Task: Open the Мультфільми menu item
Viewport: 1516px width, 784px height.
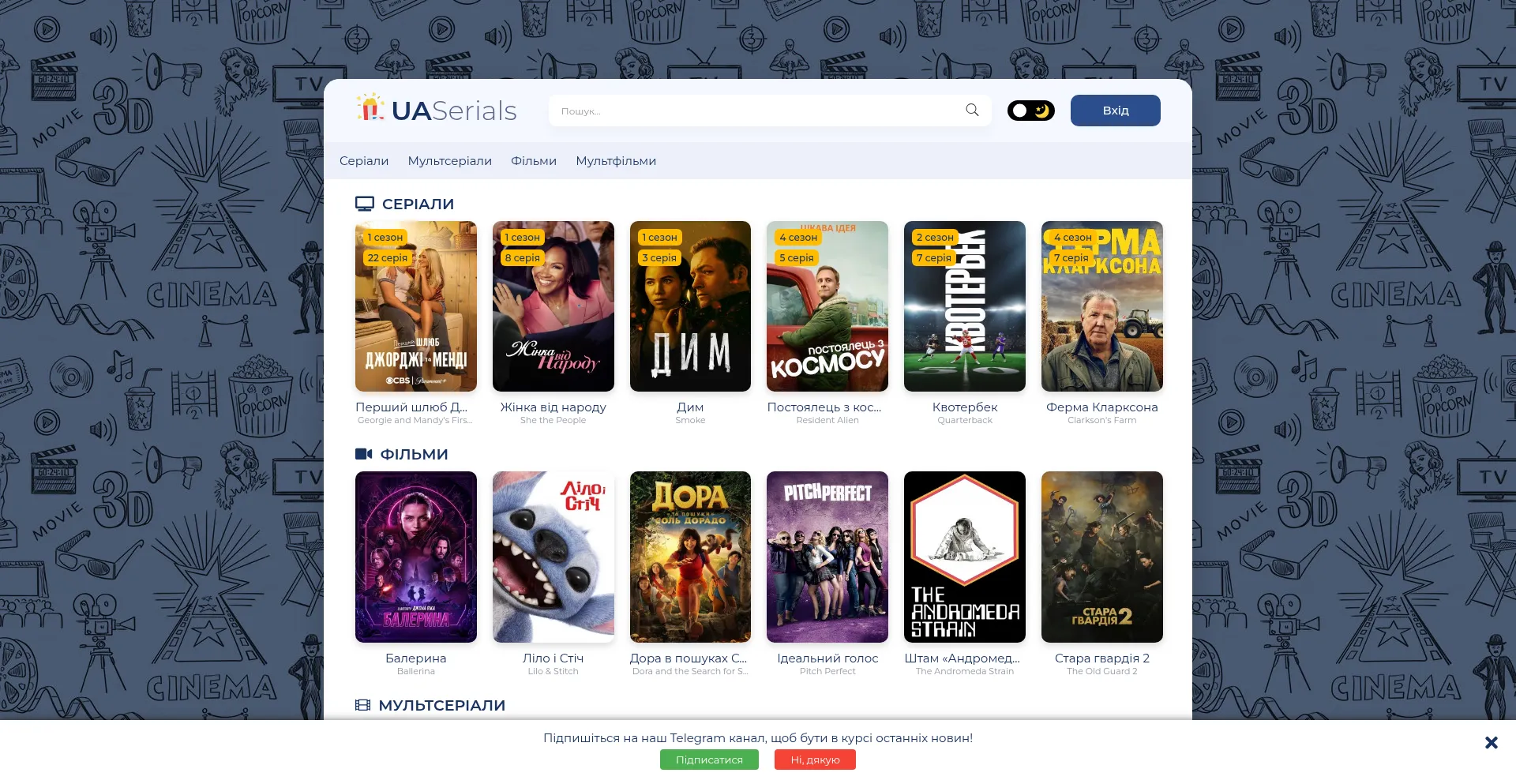Action: pyautogui.click(x=615, y=161)
